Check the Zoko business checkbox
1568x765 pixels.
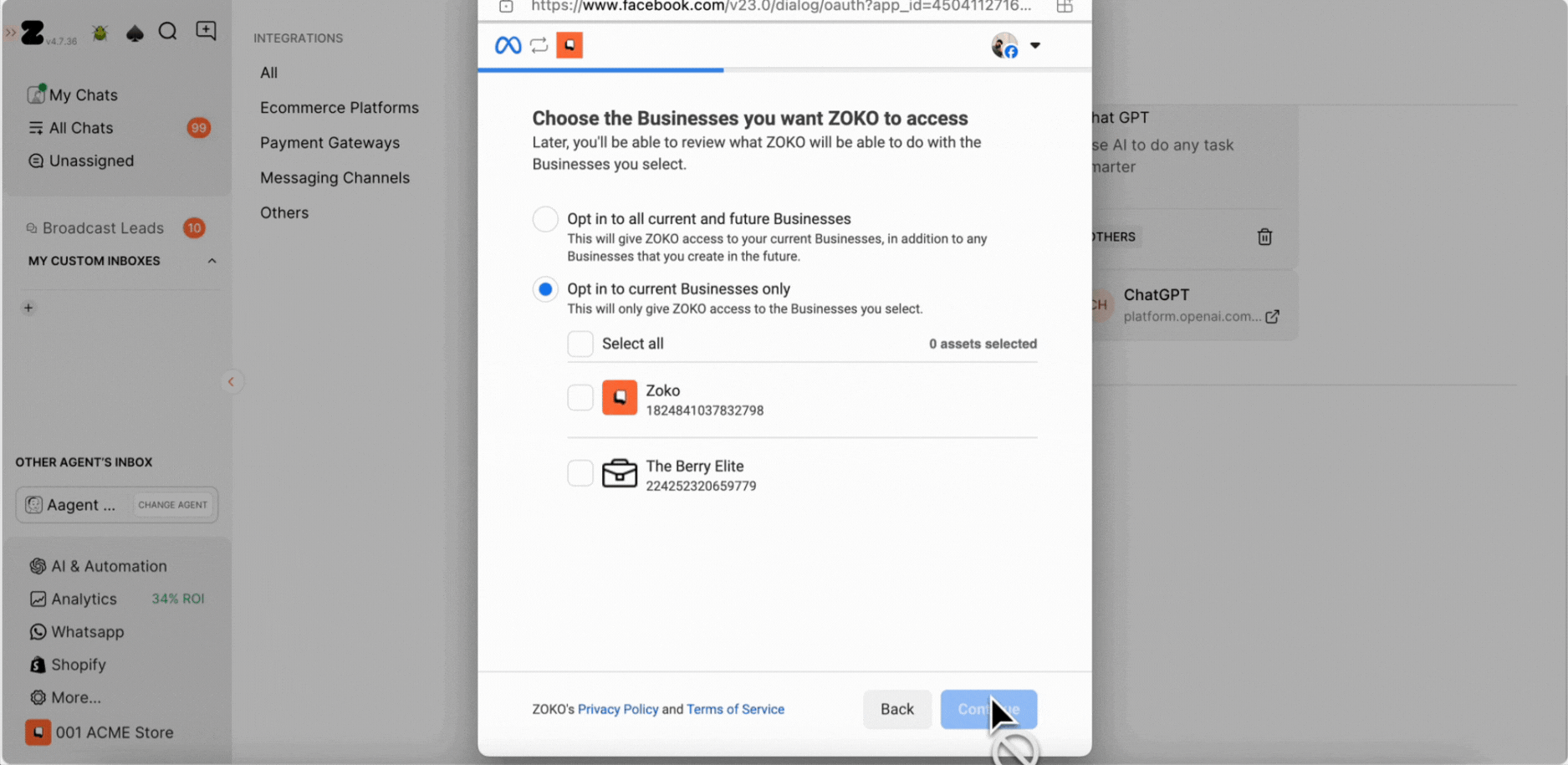(x=580, y=397)
